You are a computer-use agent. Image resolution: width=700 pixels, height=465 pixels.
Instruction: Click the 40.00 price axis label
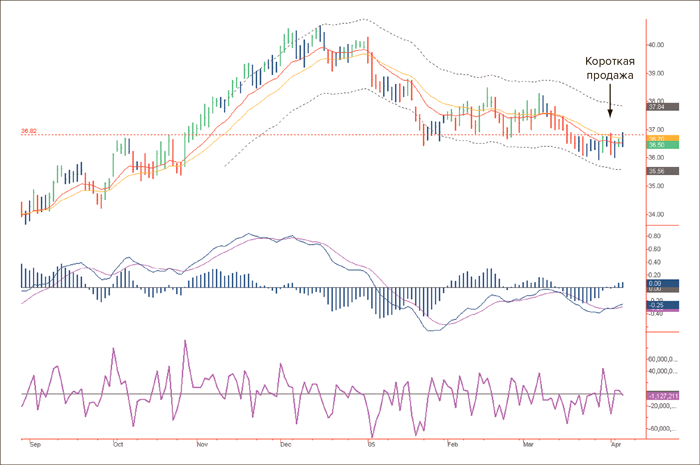coord(657,45)
